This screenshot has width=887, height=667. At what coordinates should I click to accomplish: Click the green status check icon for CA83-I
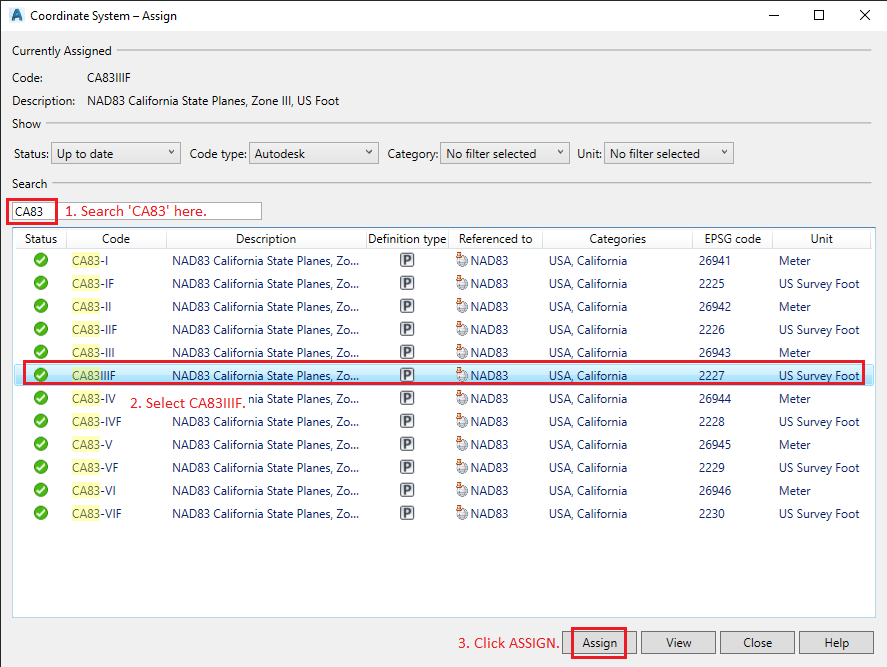click(41, 260)
